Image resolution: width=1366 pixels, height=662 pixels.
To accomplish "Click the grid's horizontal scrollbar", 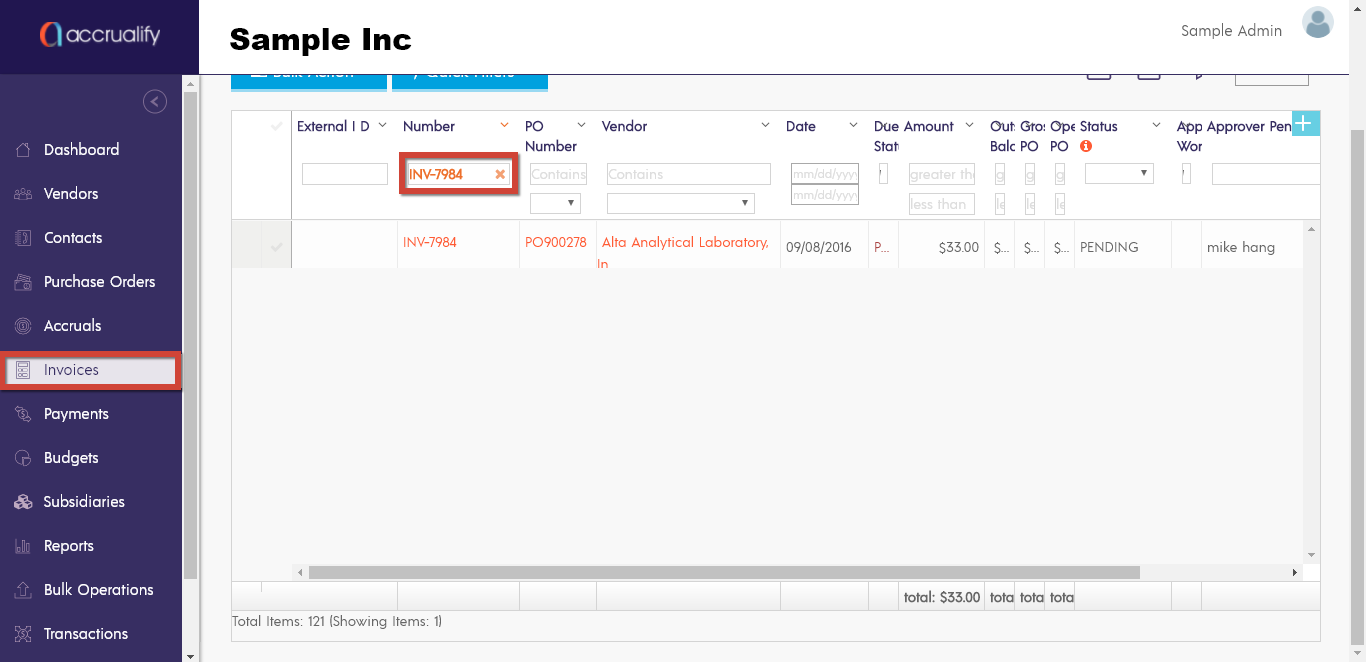I will coord(724,573).
